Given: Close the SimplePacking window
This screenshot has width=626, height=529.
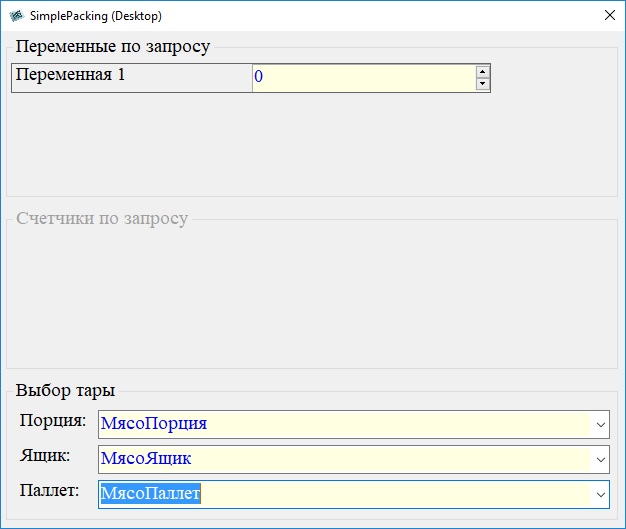Looking at the screenshot, I should (609, 16).
